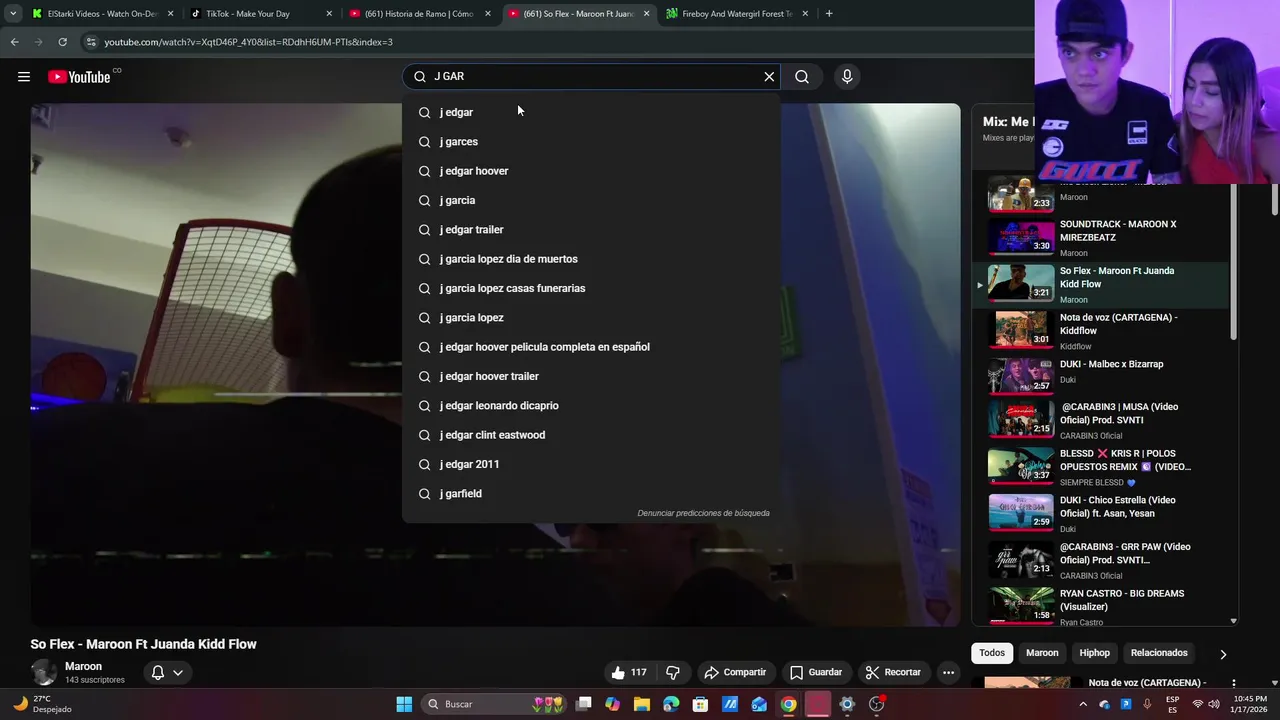
Task: Play 'SOUNDTRACK - MAROON X MIREZBEATZ' thumbnail
Action: [1021, 237]
